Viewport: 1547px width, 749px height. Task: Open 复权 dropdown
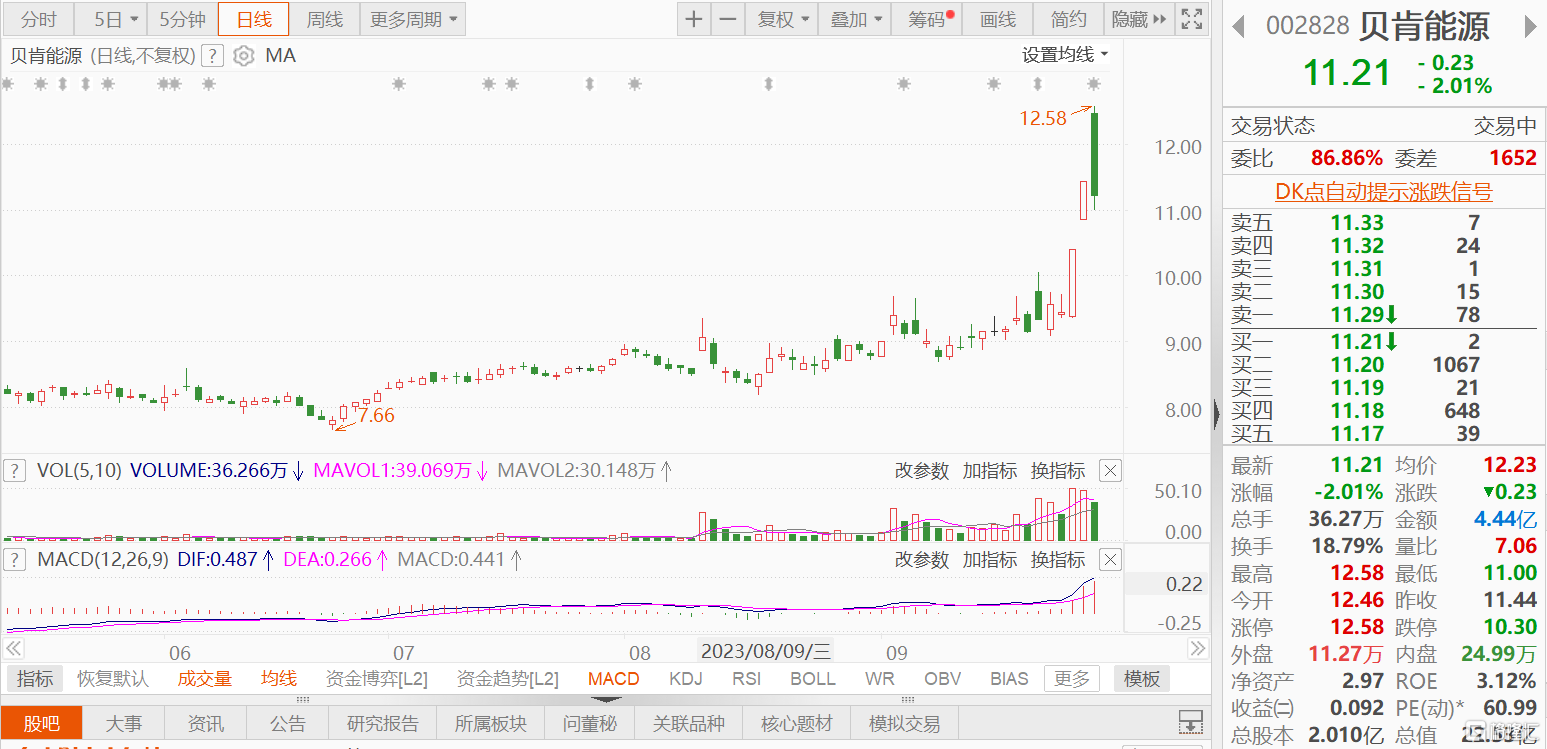782,19
